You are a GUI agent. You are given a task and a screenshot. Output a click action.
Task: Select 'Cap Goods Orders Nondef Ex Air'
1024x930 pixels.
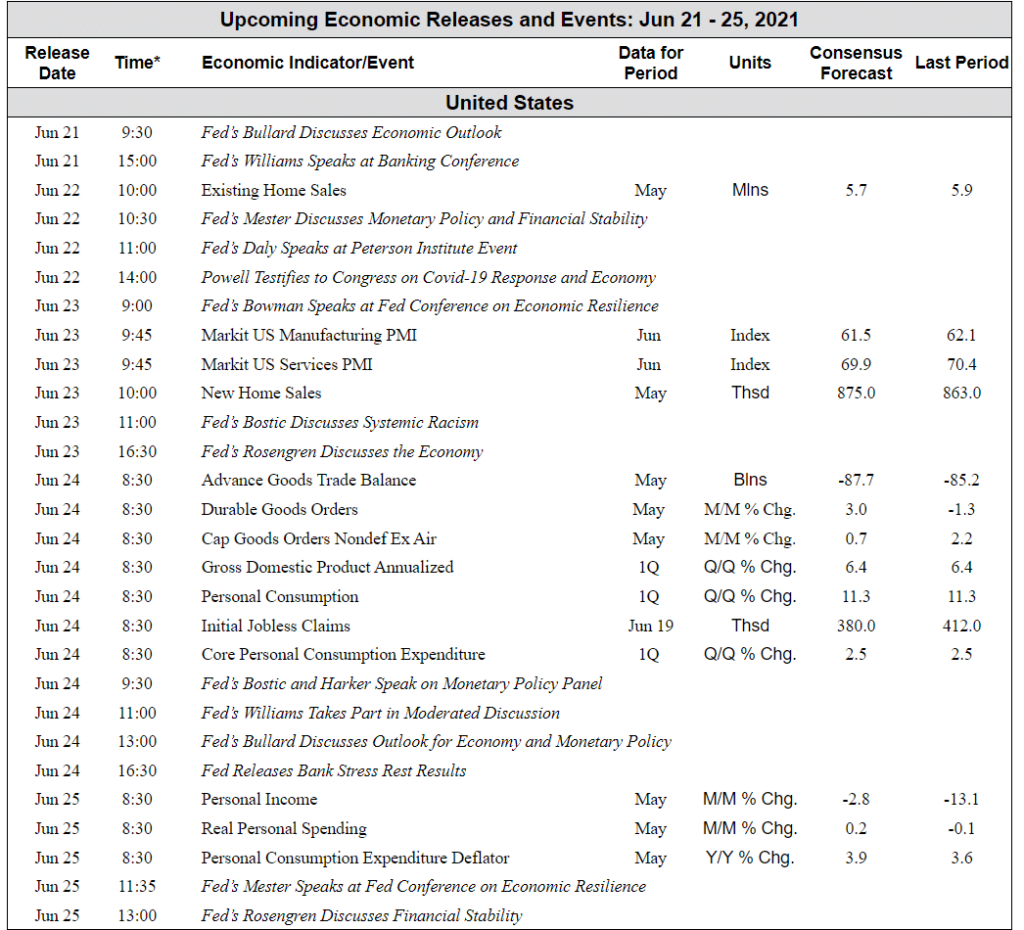point(319,539)
